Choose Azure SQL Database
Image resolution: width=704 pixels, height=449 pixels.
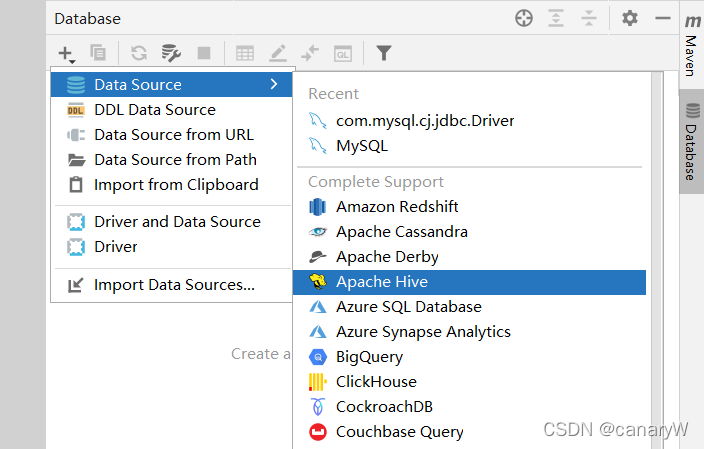tap(469, 307)
